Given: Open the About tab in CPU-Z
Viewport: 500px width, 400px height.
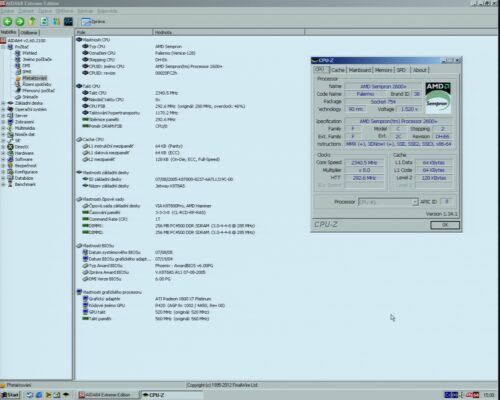Looking at the screenshot, I should click(420, 70).
